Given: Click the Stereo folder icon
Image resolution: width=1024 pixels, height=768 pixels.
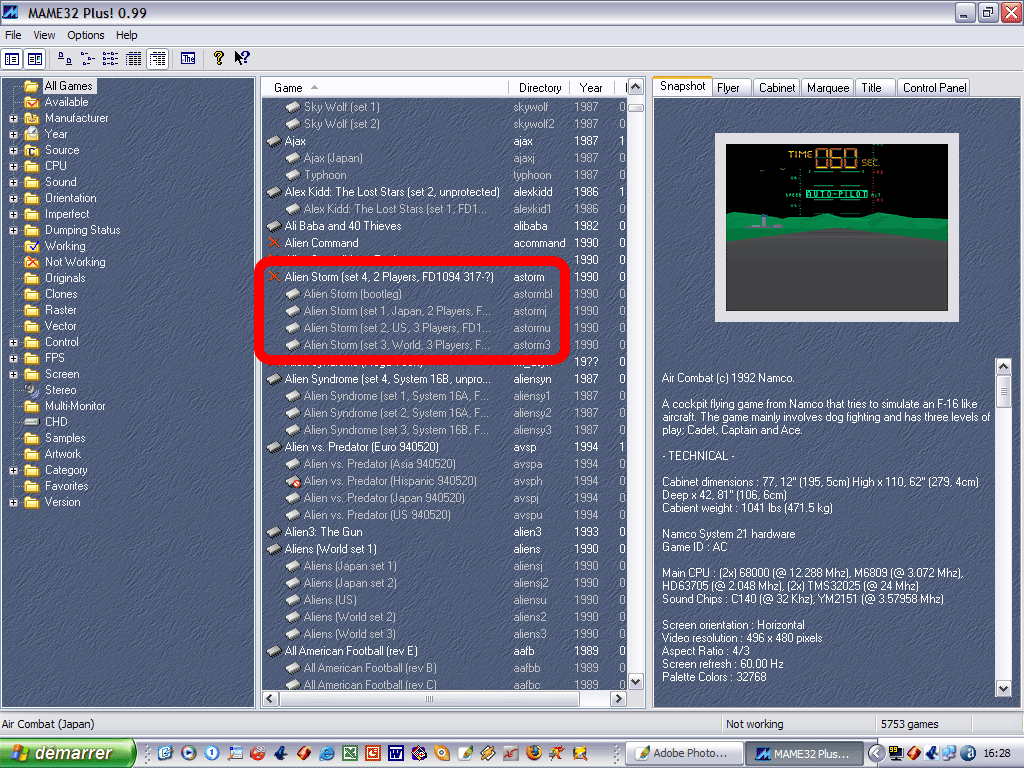Looking at the screenshot, I should (31, 390).
